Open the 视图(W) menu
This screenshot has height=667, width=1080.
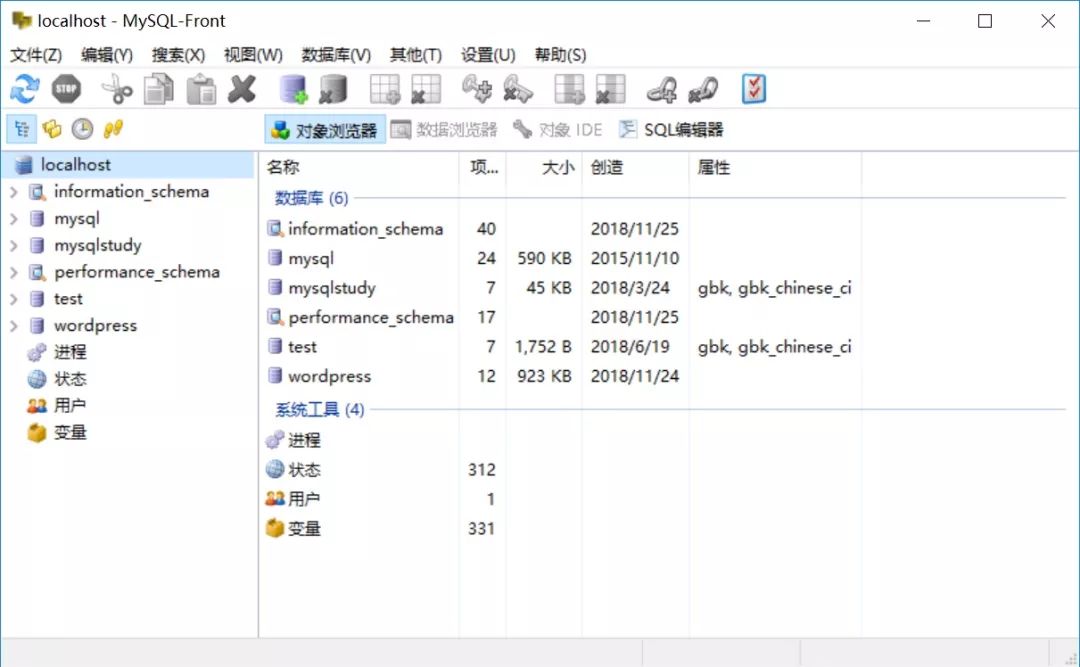[253, 54]
